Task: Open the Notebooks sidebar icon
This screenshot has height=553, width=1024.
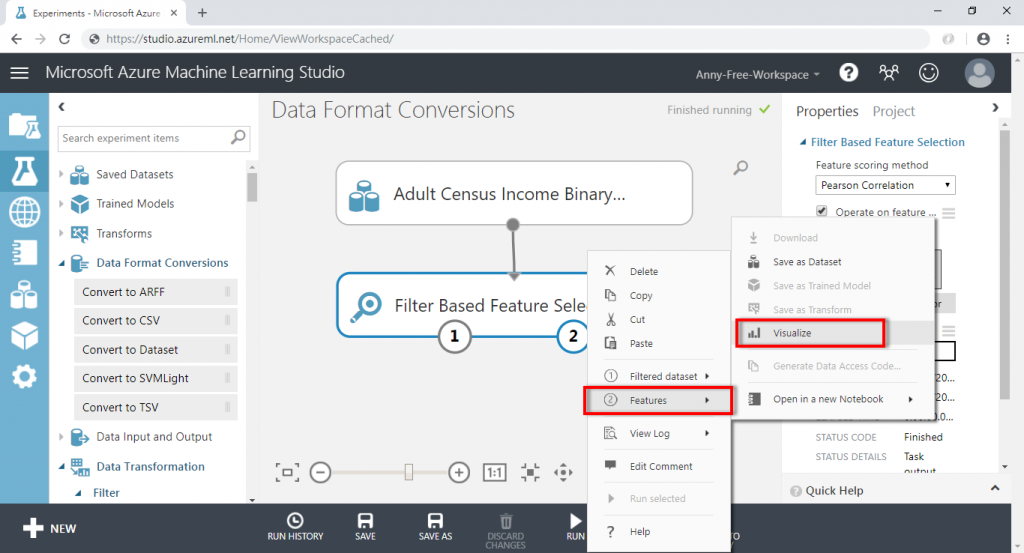Action: pyautogui.click(x=24, y=253)
